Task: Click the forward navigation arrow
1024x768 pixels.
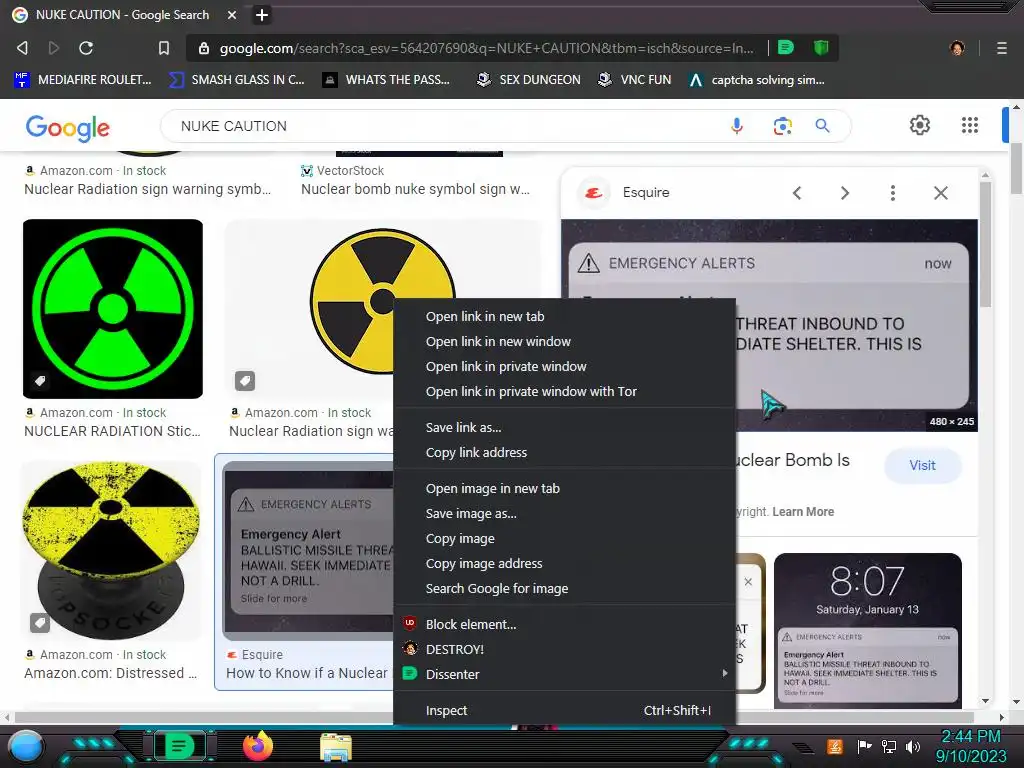Action: (x=54, y=48)
